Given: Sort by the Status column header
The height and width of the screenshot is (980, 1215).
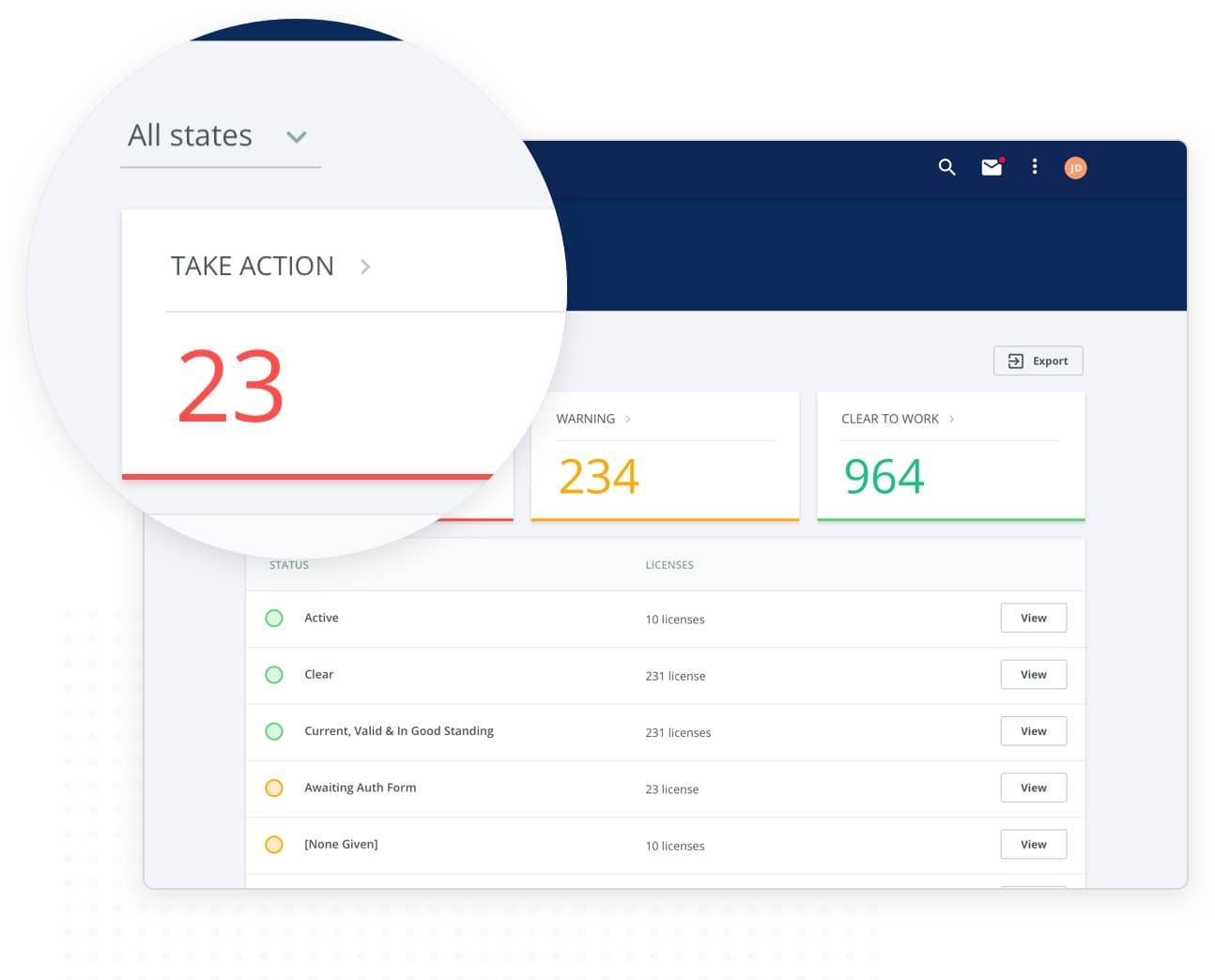Looking at the screenshot, I should pos(289,565).
